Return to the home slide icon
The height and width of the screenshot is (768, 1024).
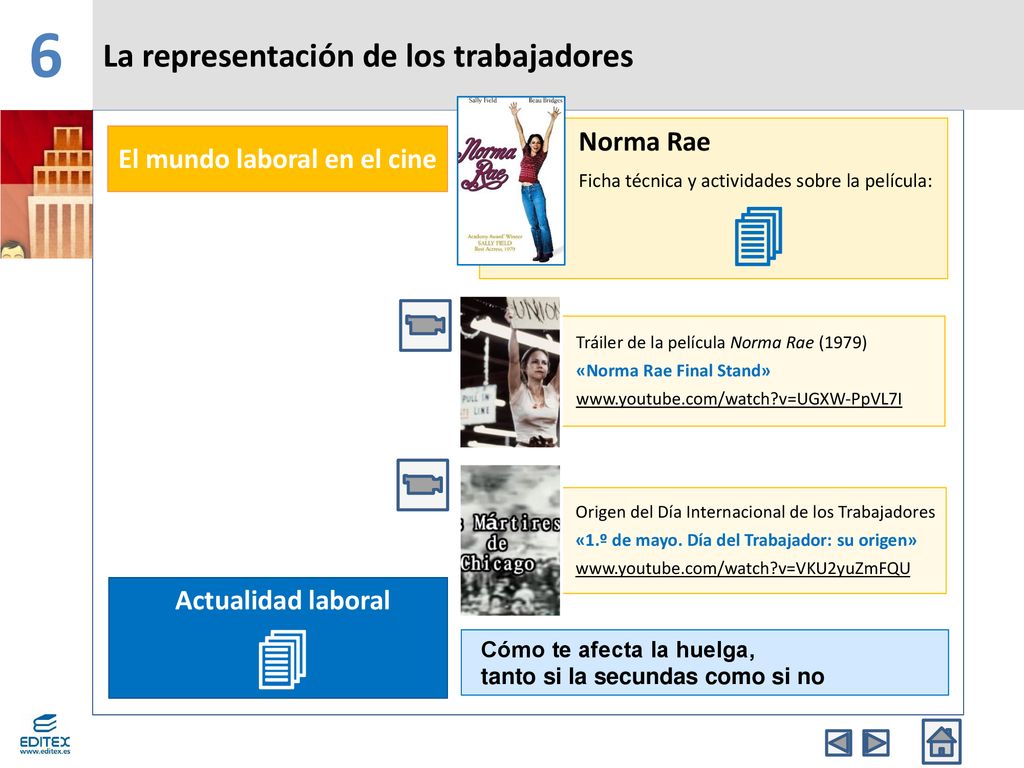pos(941,742)
